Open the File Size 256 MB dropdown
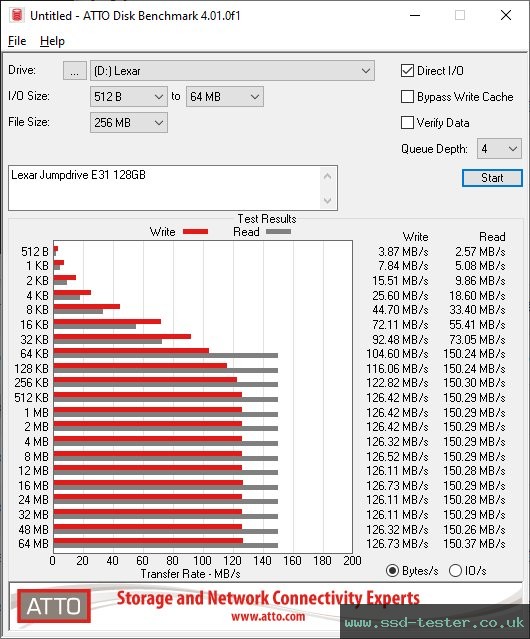 (x=129, y=123)
